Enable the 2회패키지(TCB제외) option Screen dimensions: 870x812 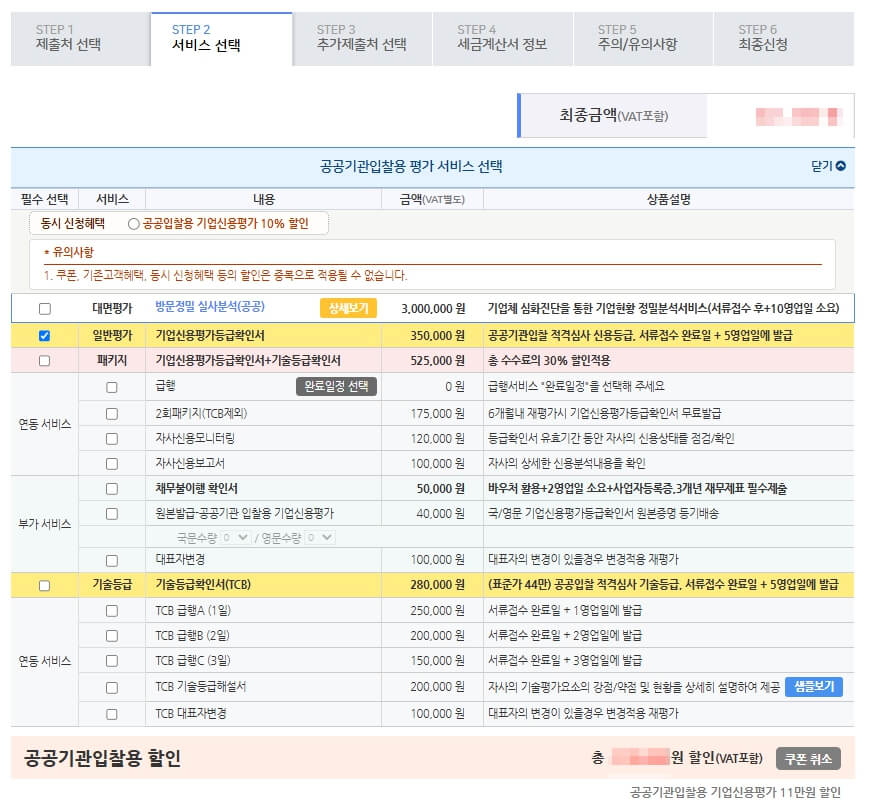coord(110,414)
